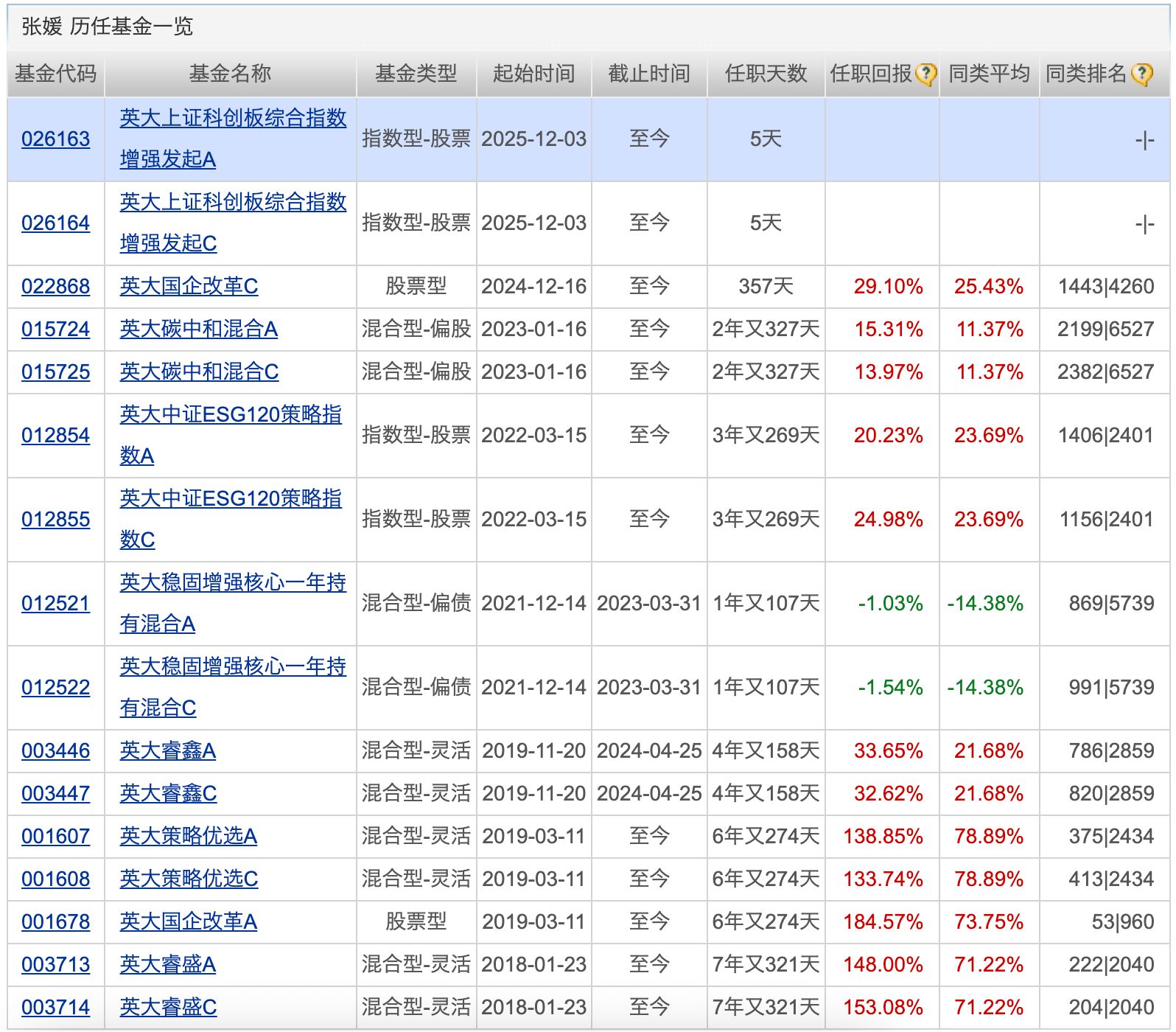
Task: Select the -1.54% return value
Action: pos(891,687)
